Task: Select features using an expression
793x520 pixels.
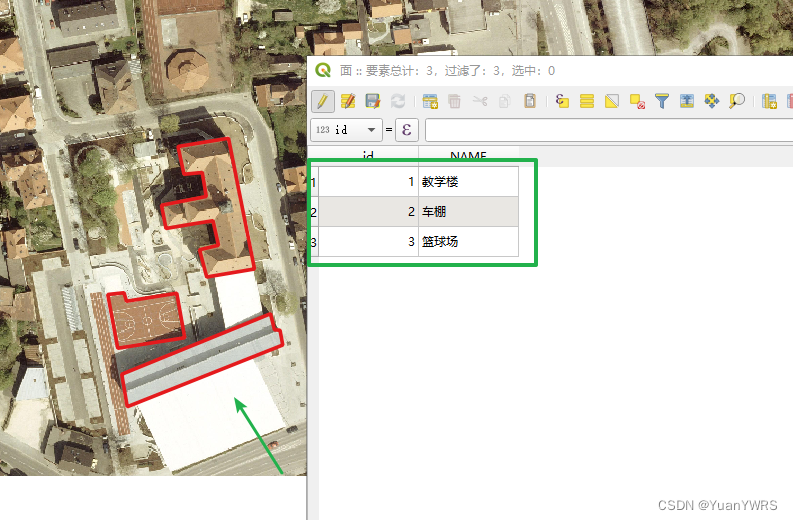Action: (x=562, y=101)
